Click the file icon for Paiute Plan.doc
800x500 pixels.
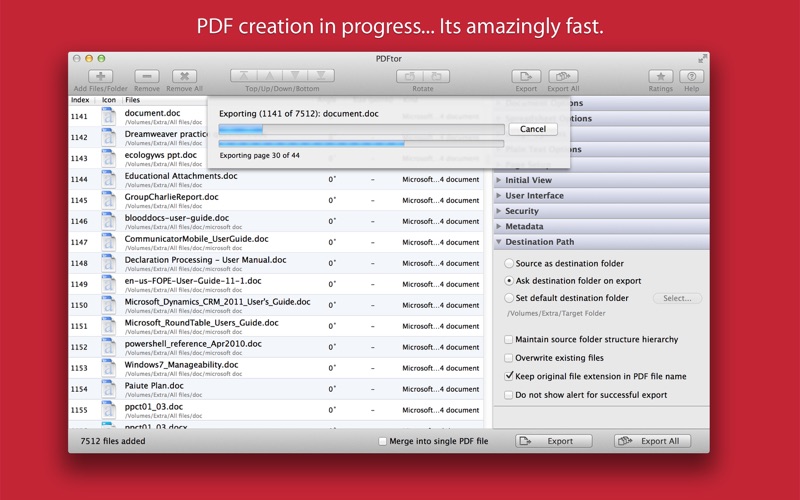click(108, 389)
